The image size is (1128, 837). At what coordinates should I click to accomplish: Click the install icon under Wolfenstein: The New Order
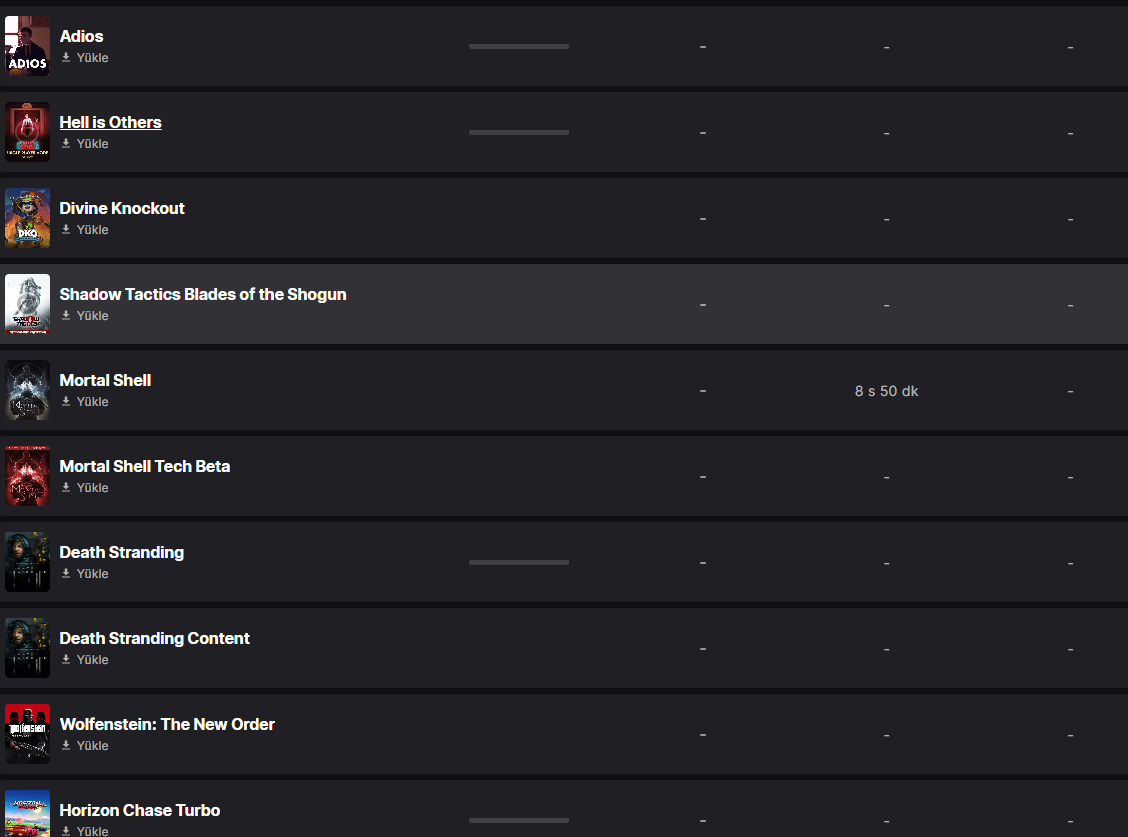pos(66,746)
